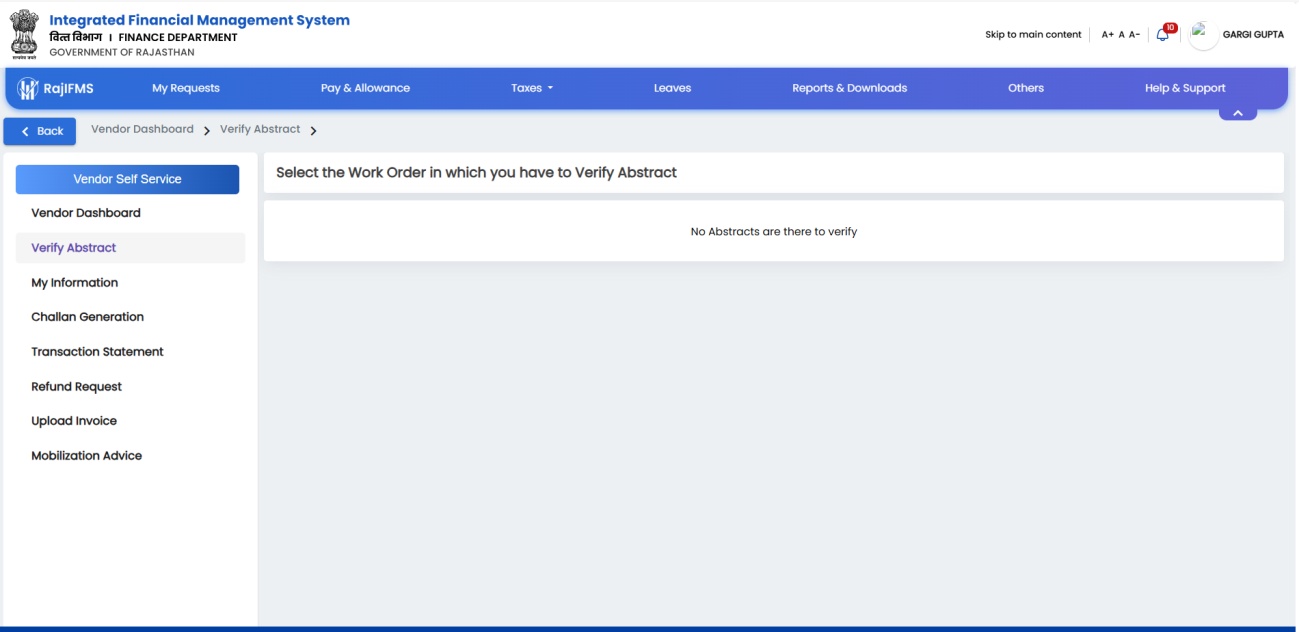Image resolution: width=1299 pixels, height=632 pixels.
Task: Click Skip to main content link
Action: (x=1033, y=34)
